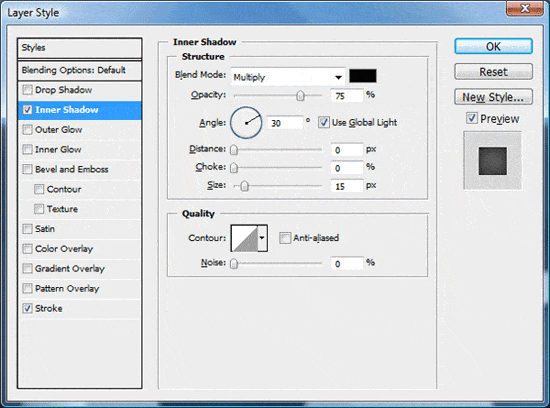Image resolution: width=550 pixels, height=408 pixels.
Task: Click the layer style preview thumbnail
Action: point(492,161)
